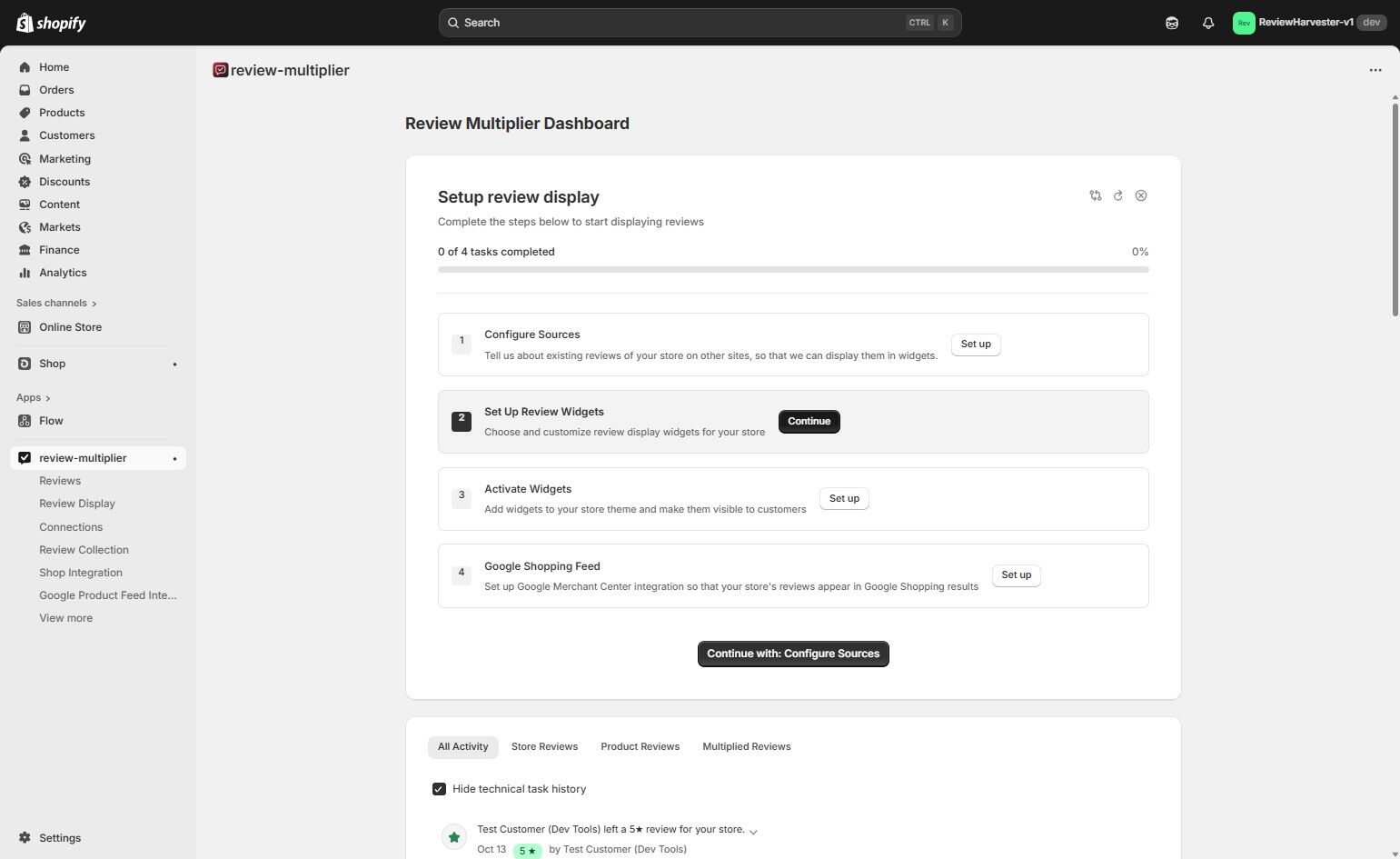Click the Online Store icon
The height and width of the screenshot is (859, 1400).
pos(25,327)
